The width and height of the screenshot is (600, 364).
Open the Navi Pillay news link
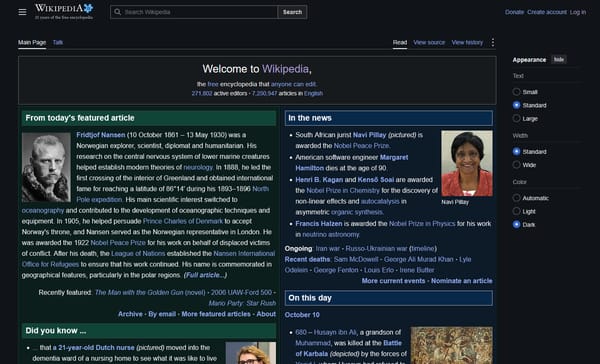(369, 135)
